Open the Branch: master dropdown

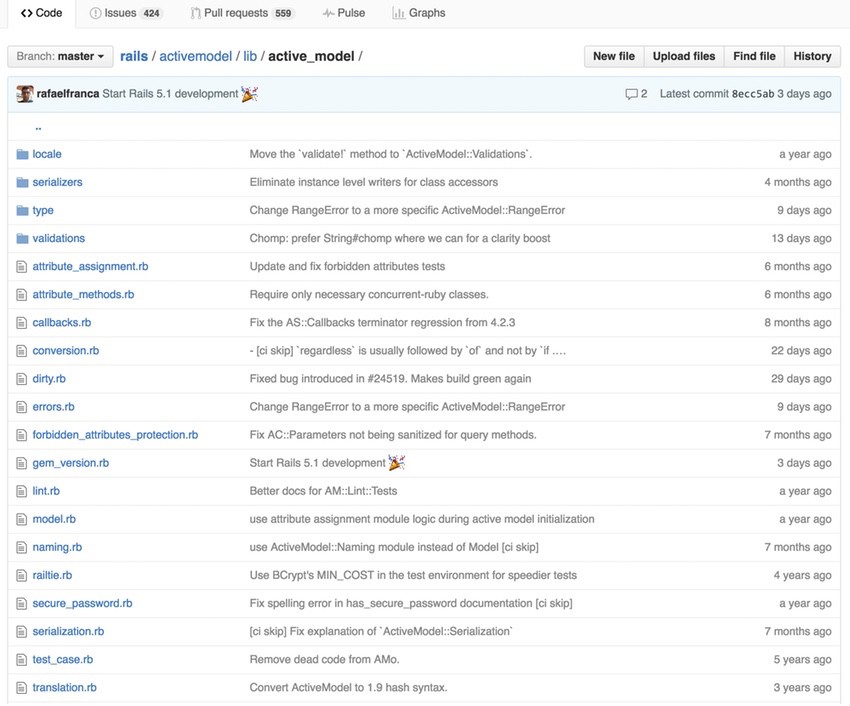[x=60, y=56]
